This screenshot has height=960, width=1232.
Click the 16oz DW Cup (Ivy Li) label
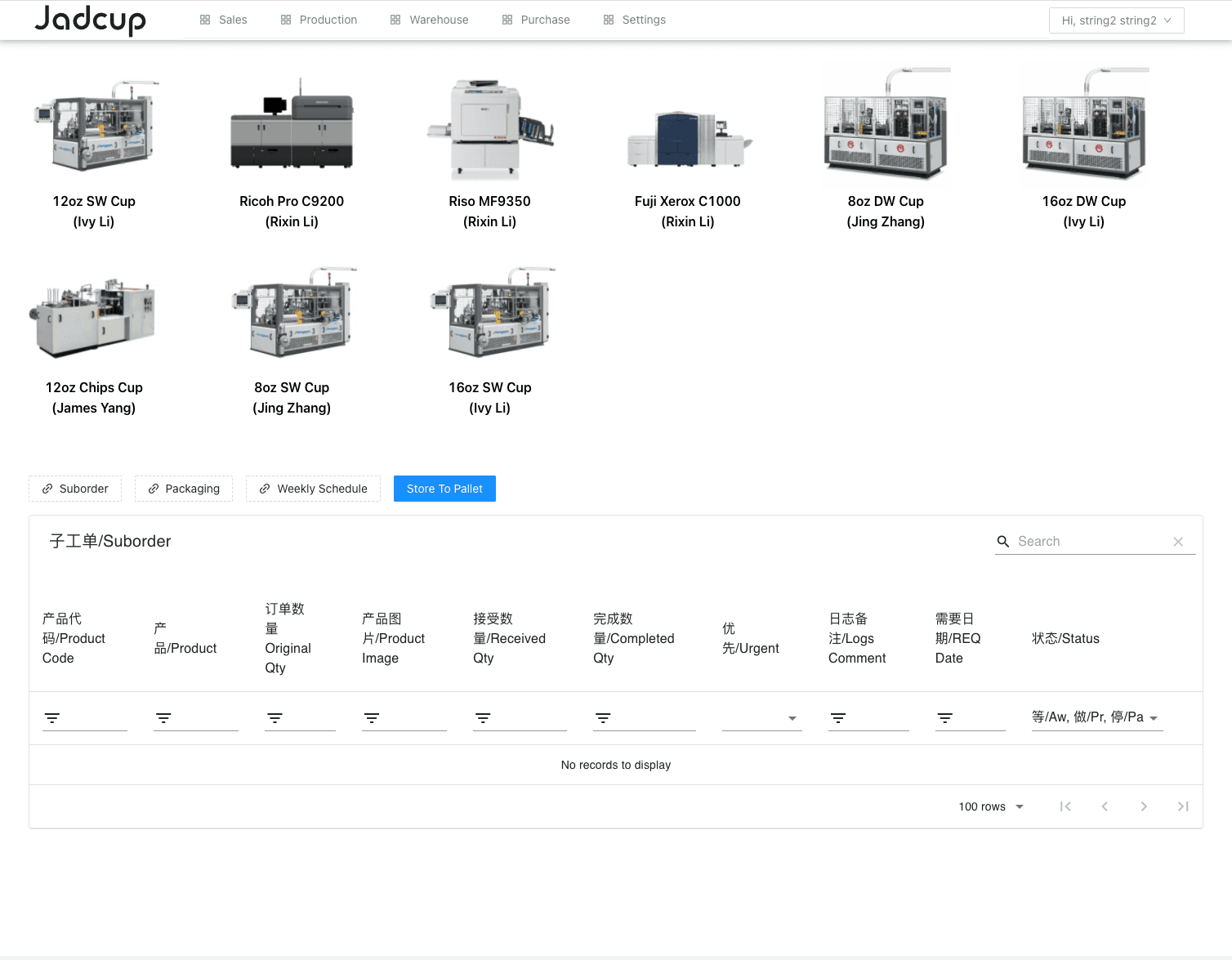click(x=1084, y=211)
